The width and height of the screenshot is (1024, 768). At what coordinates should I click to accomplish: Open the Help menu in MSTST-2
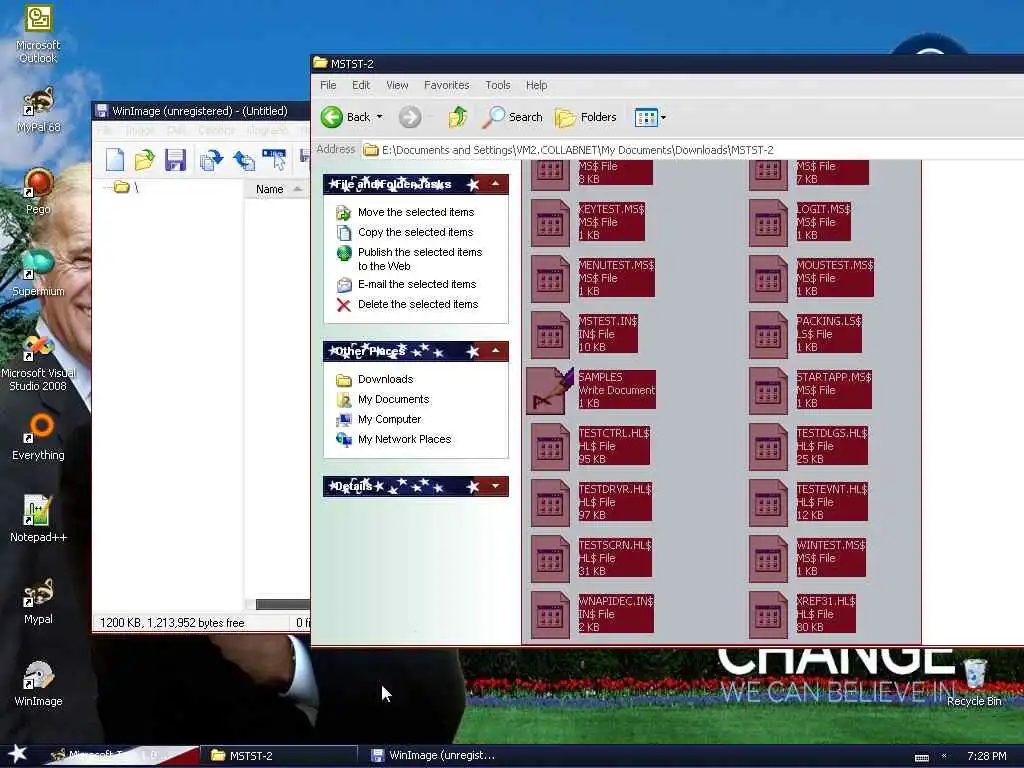[x=536, y=85]
